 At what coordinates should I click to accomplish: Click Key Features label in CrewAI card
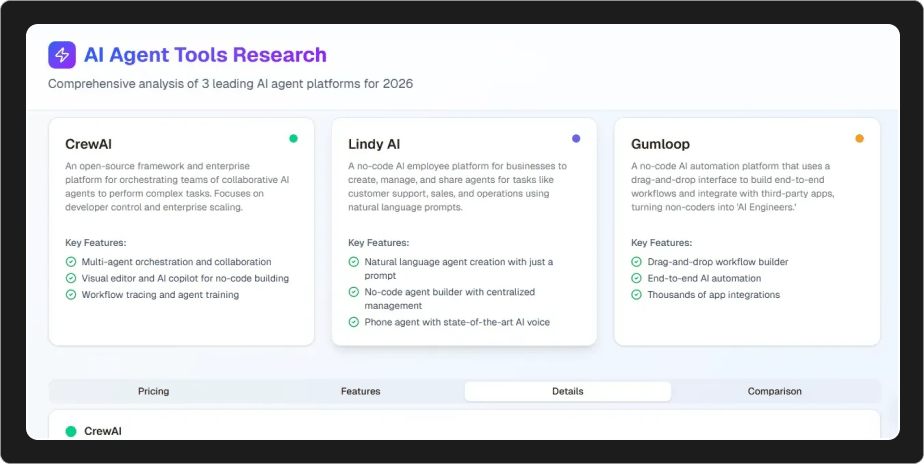(x=96, y=242)
